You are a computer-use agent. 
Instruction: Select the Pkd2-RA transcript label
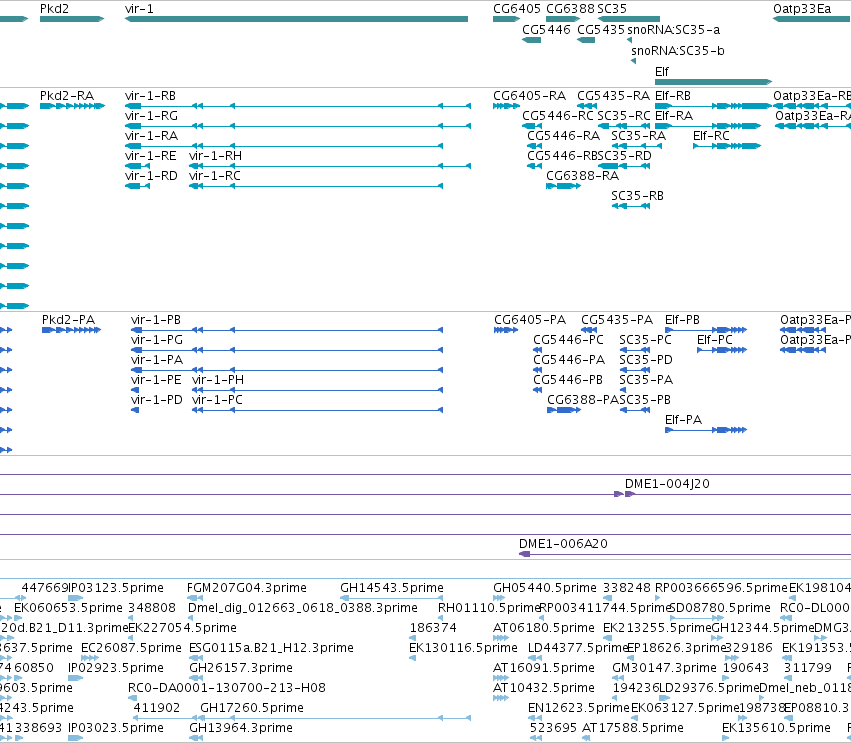coord(67,96)
